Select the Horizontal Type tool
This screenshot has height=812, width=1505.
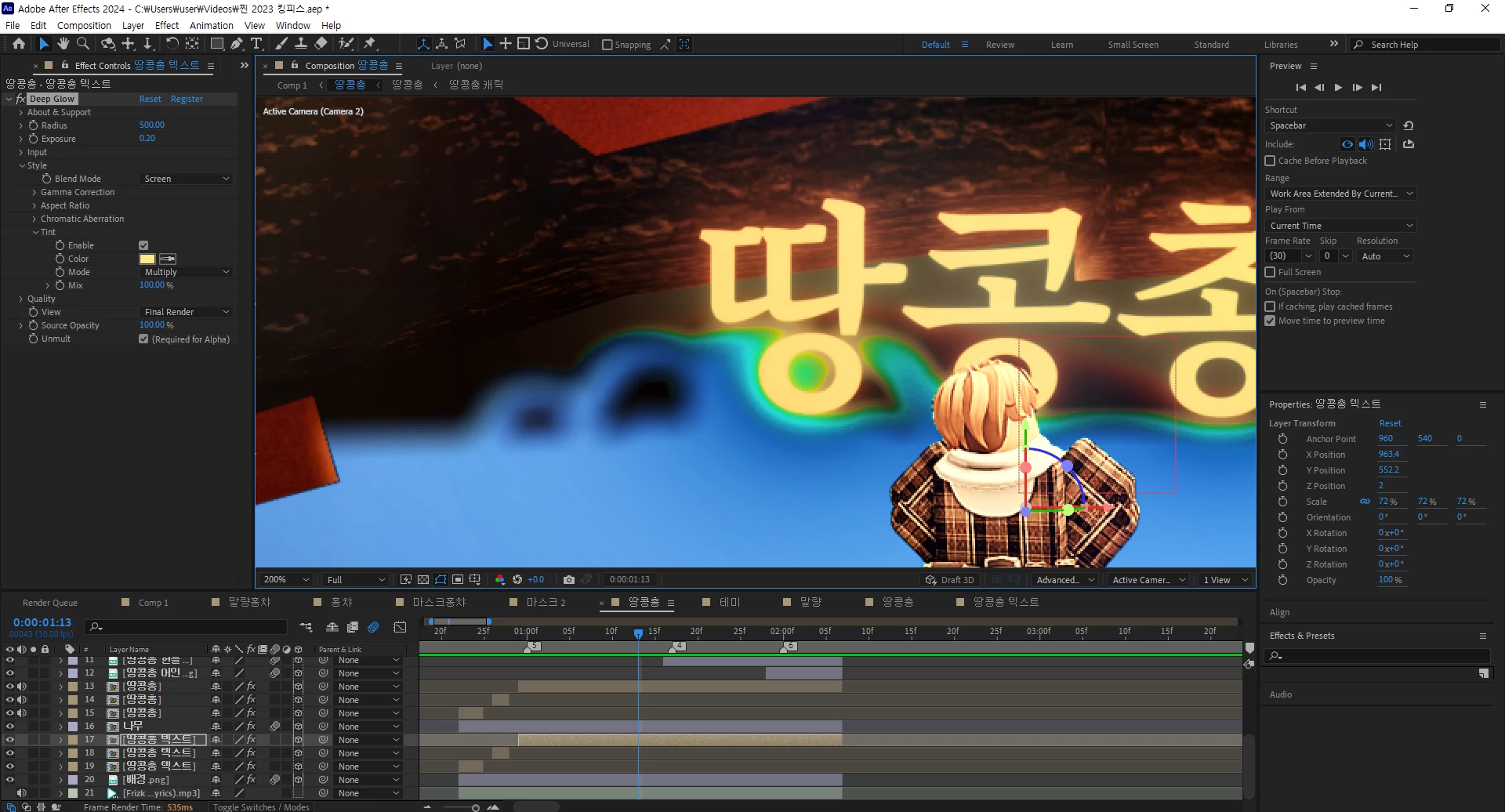click(256, 44)
